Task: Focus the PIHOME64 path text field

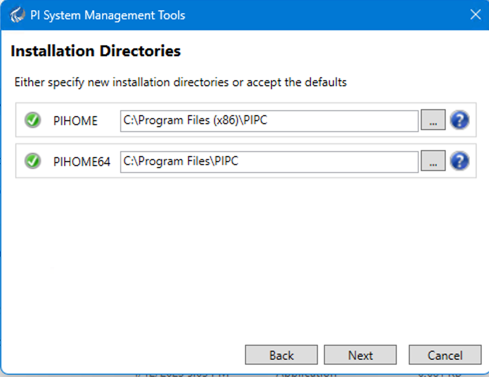Action: (x=269, y=162)
